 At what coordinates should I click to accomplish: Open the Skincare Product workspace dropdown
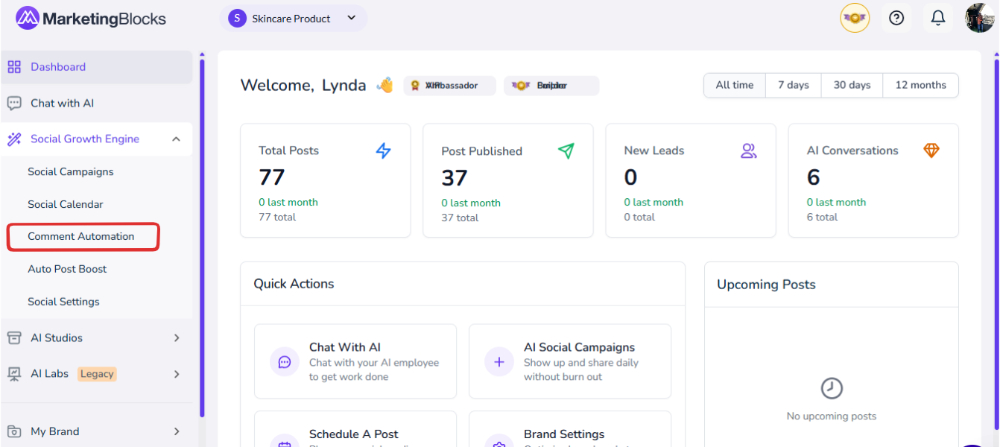click(x=293, y=18)
